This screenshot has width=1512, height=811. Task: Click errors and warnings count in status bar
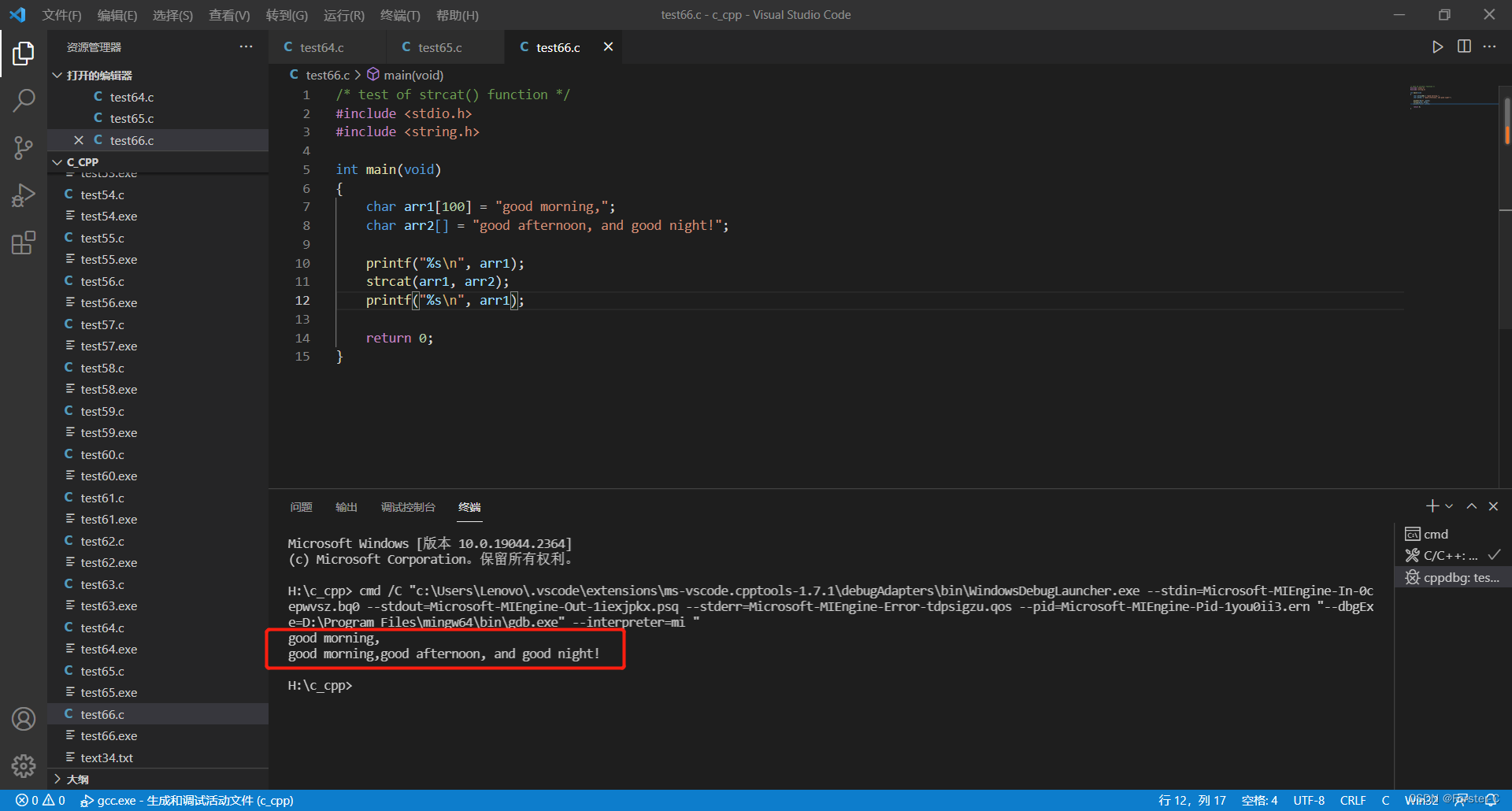coord(41,800)
